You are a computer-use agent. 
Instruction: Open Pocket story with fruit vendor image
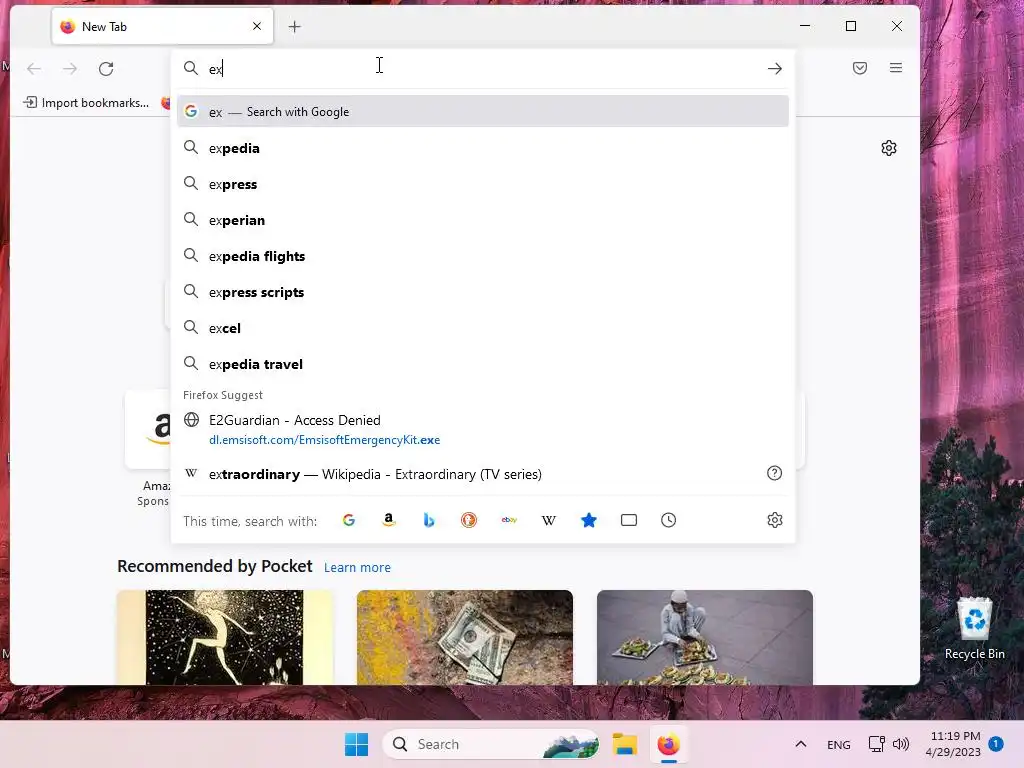tap(705, 637)
